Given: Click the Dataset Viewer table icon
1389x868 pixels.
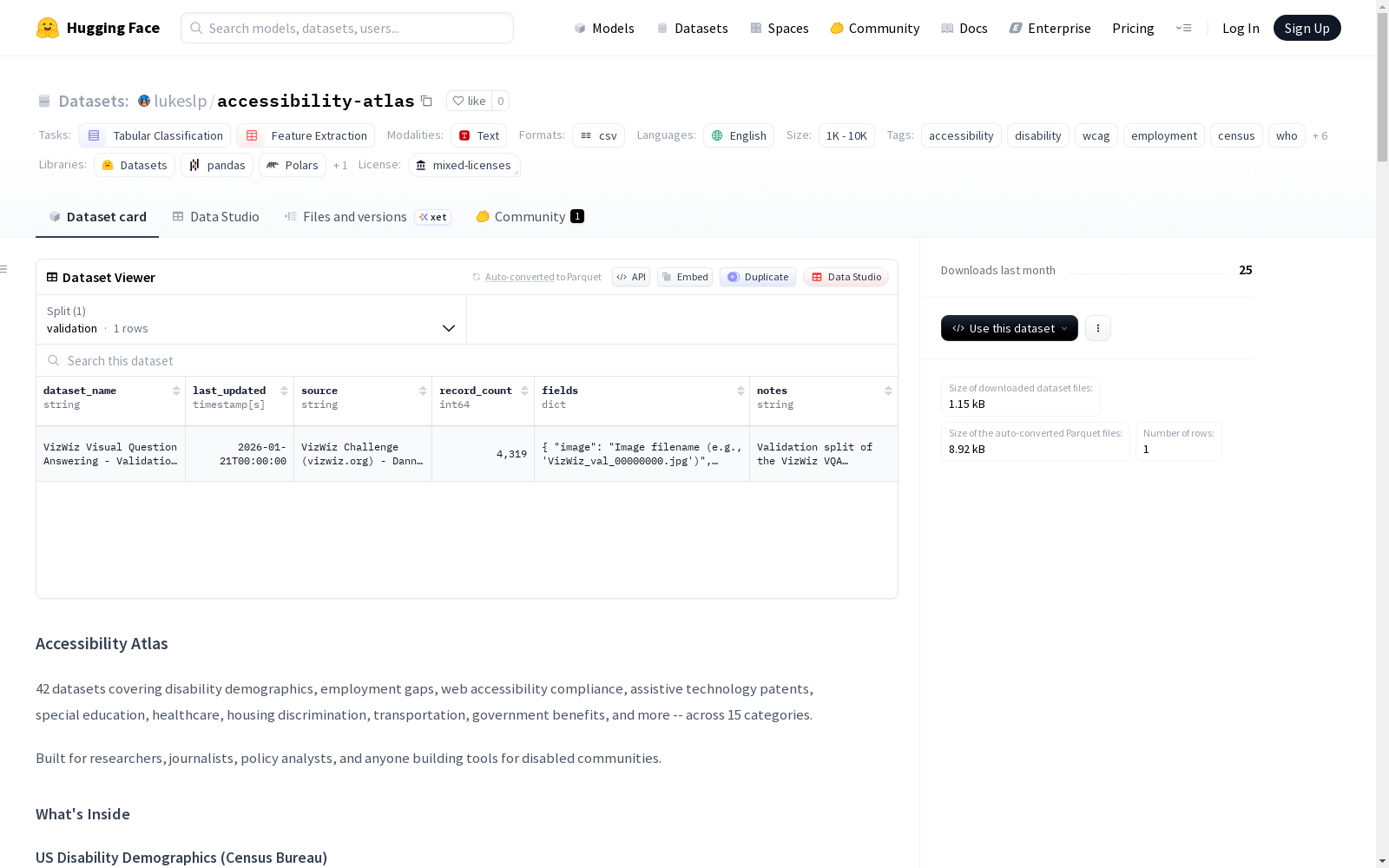Looking at the screenshot, I should point(52,277).
